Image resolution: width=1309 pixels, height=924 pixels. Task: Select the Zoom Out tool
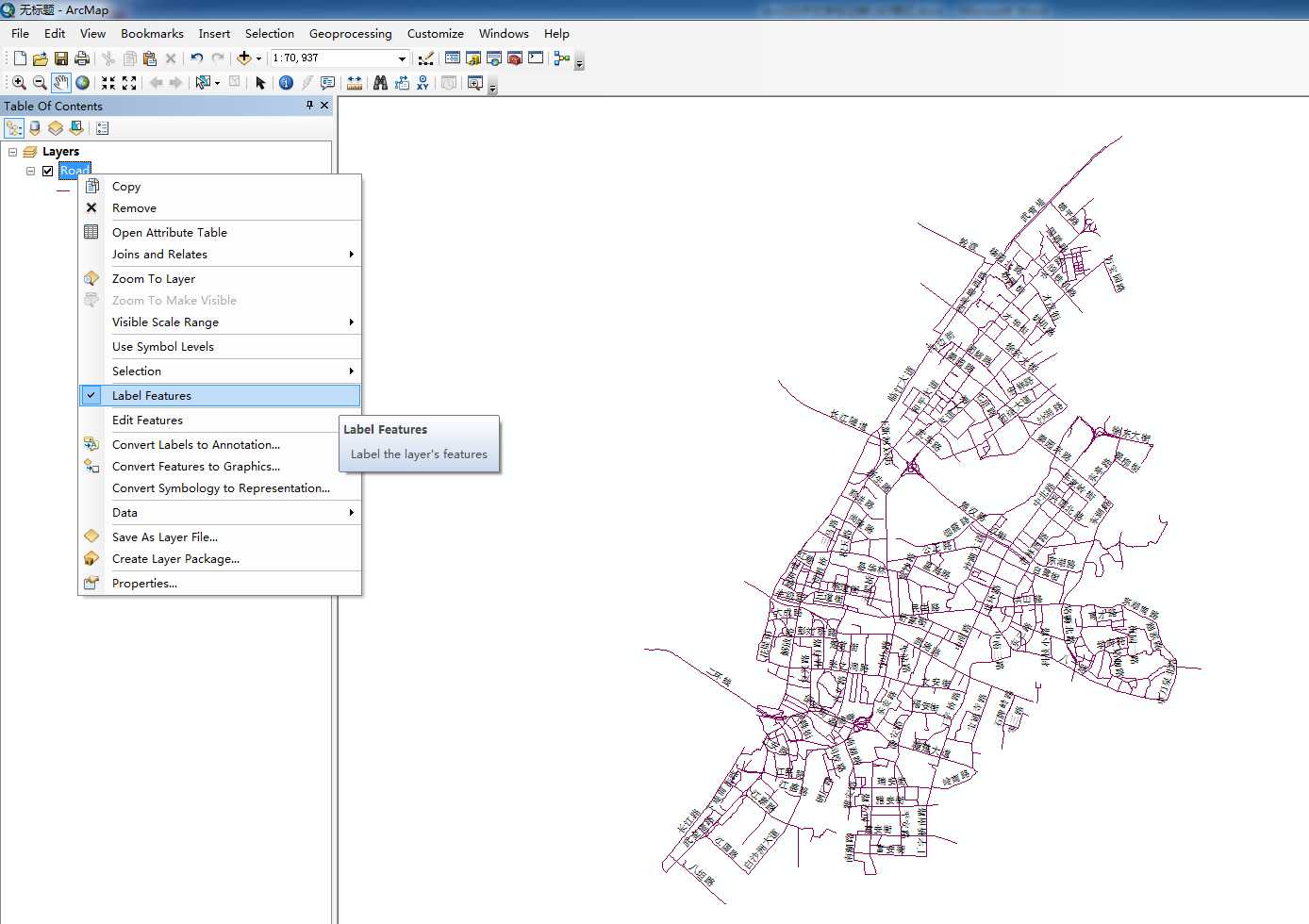click(40, 83)
